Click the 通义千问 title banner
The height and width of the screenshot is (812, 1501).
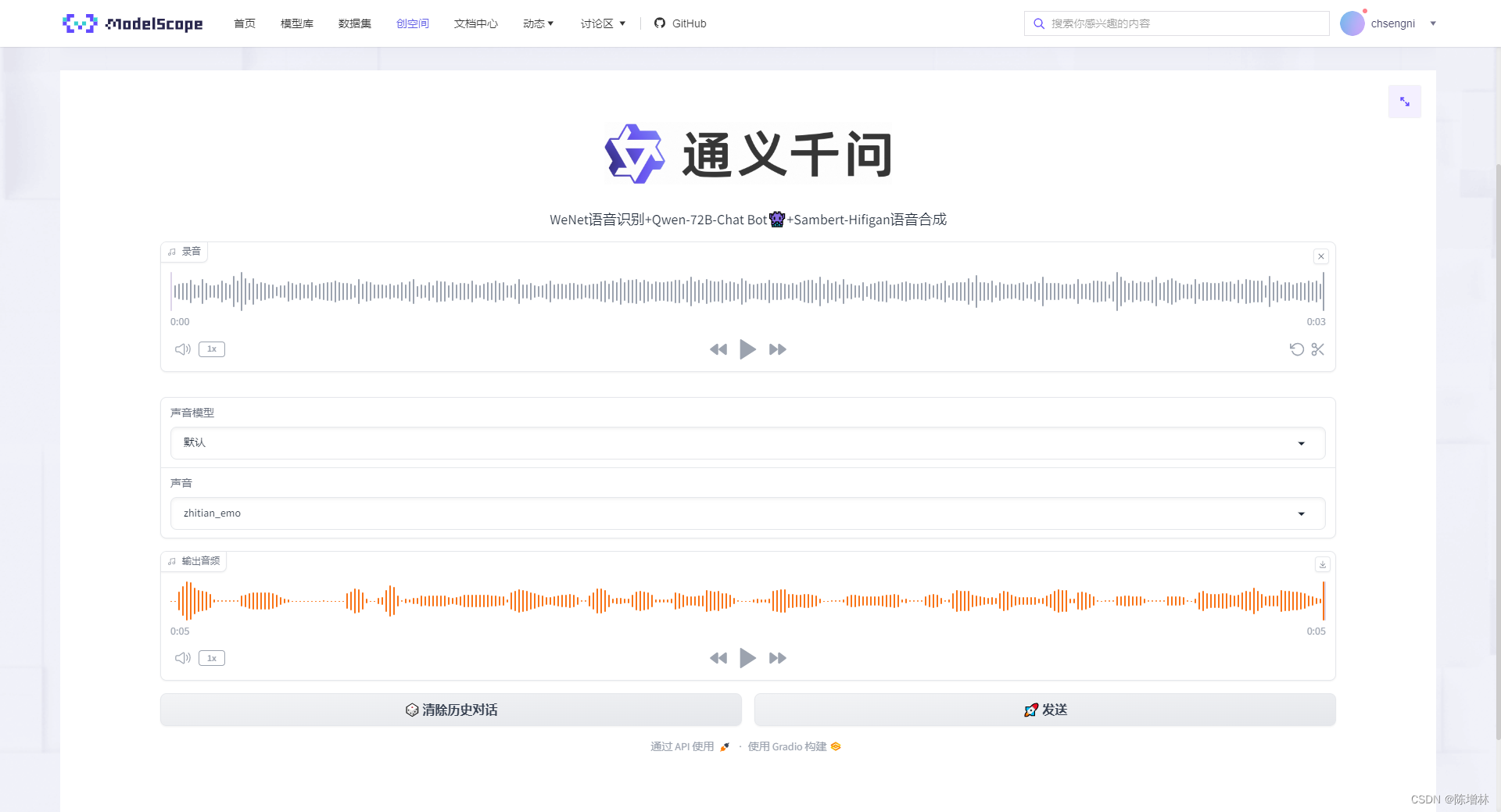(748, 154)
